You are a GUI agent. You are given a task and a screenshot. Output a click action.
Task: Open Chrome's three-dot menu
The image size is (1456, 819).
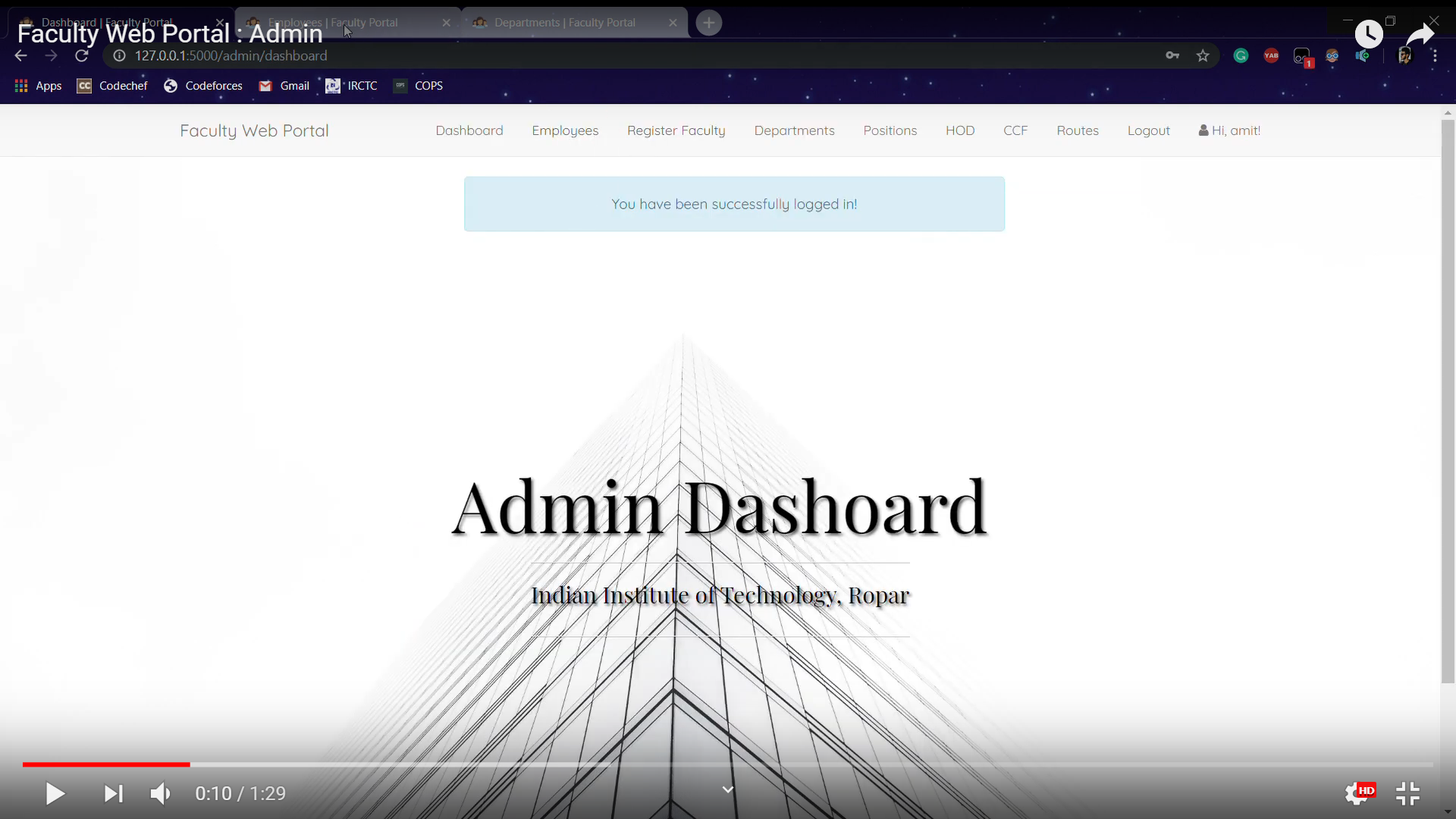point(1435,55)
